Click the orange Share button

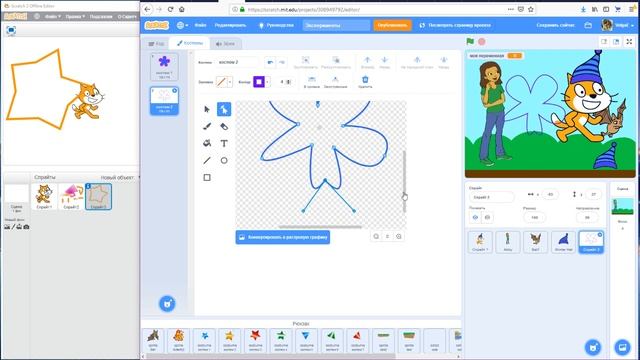pyautogui.click(x=392, y=25)
